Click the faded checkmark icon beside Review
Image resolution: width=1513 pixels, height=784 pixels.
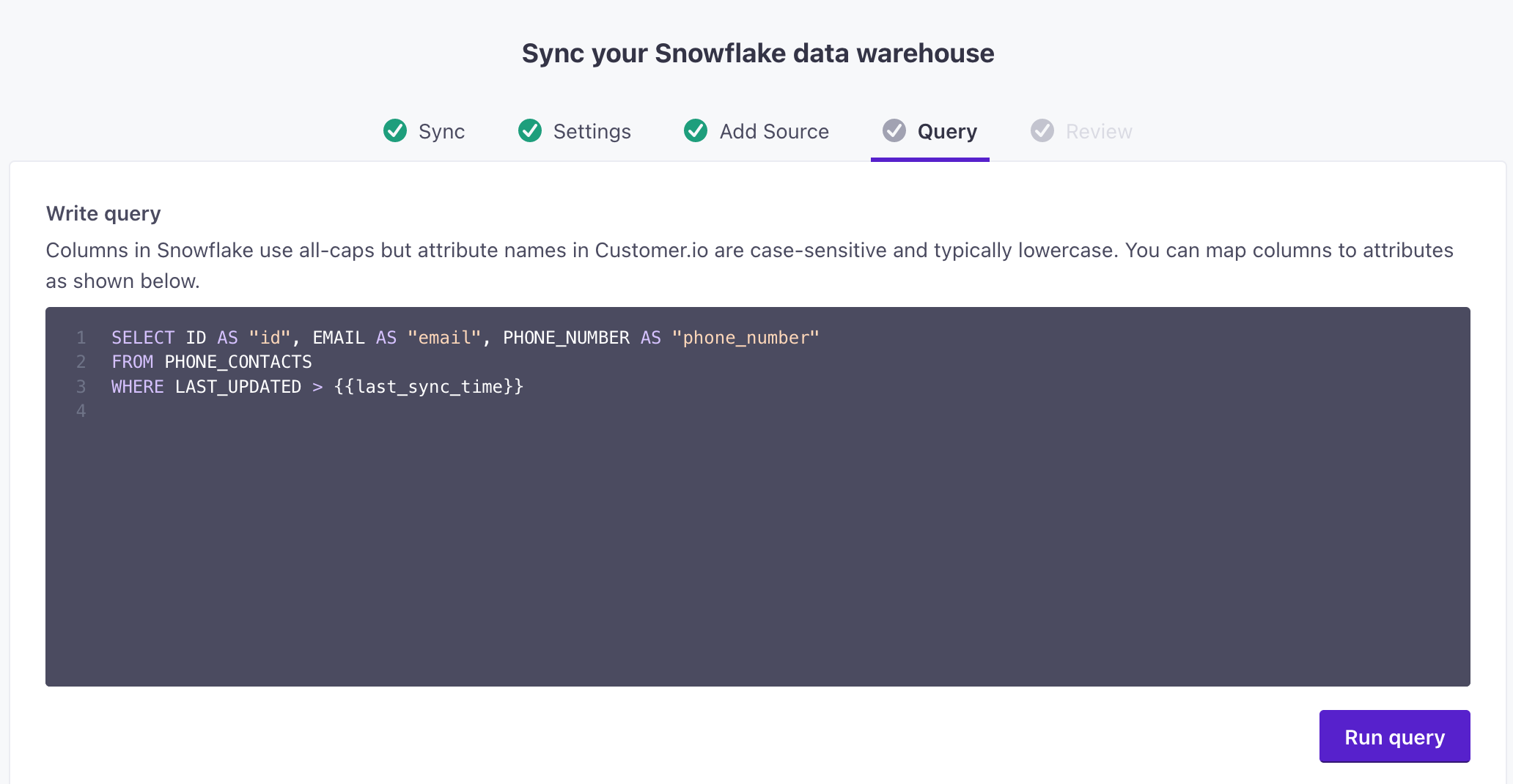point(1042,130)
